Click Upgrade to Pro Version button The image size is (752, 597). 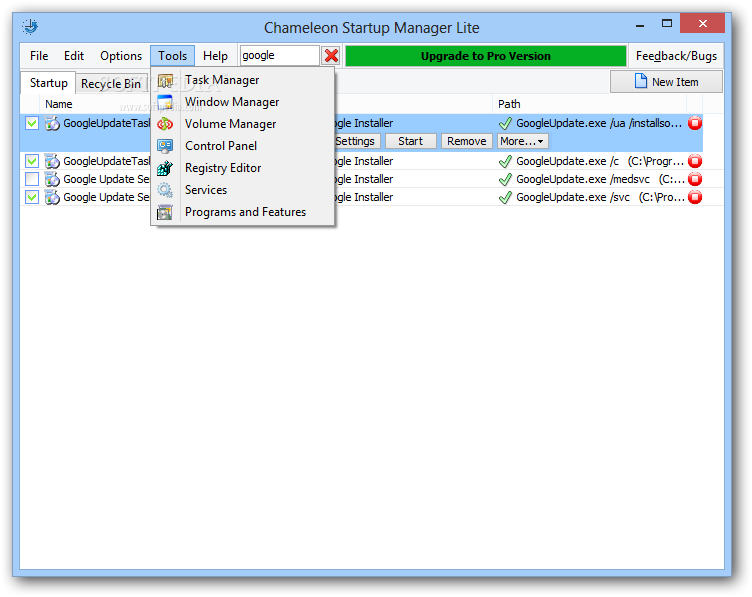tap(486, 56)
